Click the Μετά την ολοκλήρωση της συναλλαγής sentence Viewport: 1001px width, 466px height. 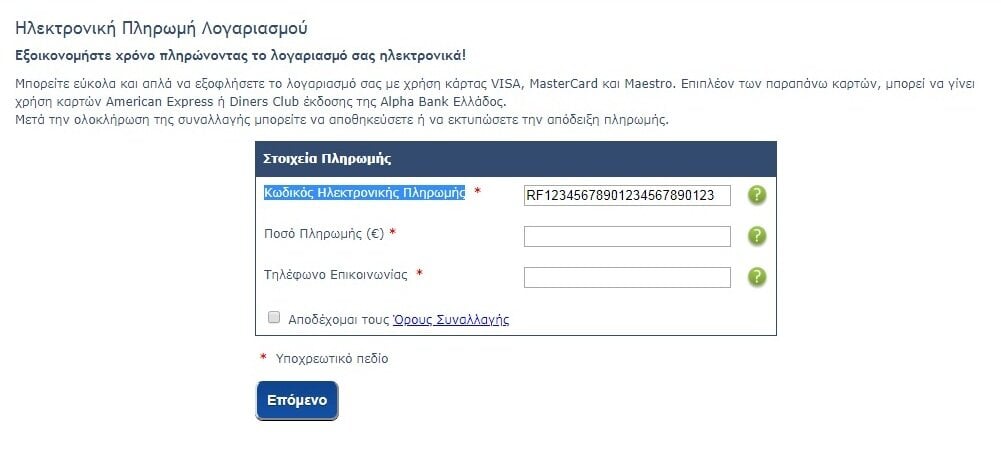[342, 120]
